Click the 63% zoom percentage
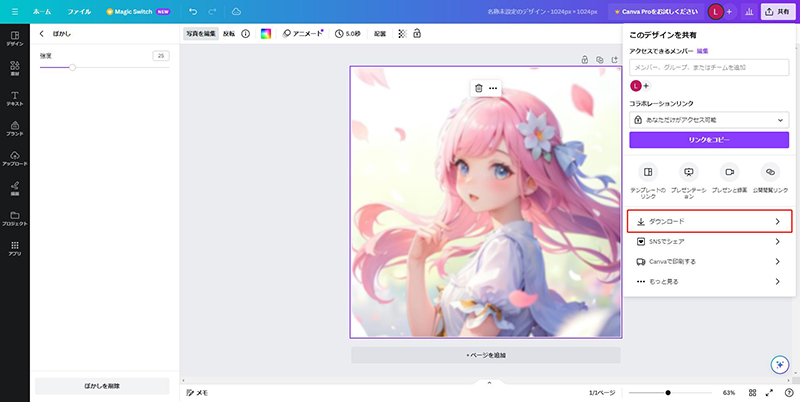 729,393
